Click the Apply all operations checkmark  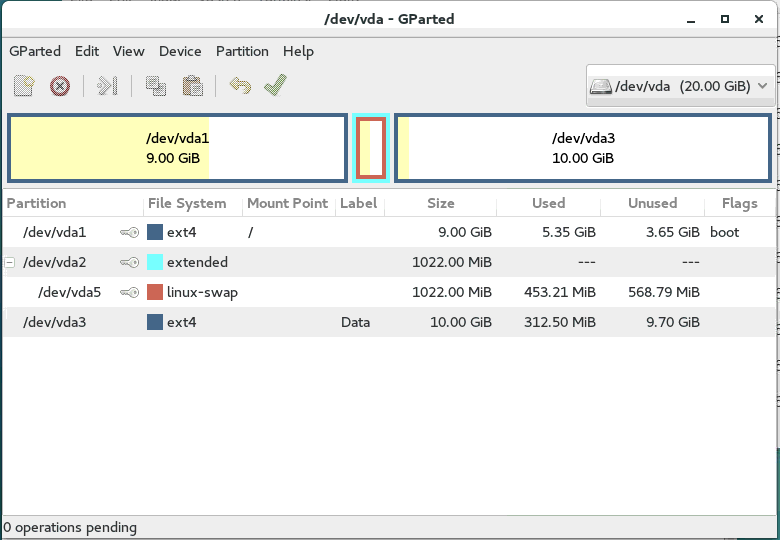point(275,86)
